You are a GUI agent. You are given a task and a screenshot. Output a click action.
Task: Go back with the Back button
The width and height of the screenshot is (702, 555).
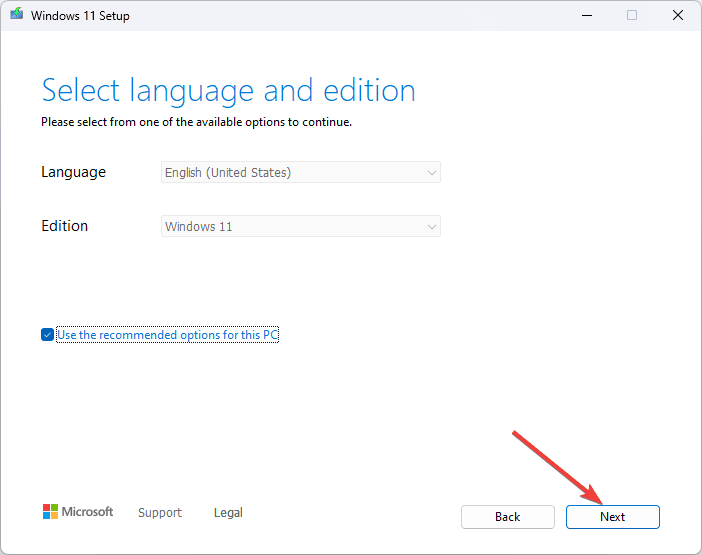[x=508, y=517]
